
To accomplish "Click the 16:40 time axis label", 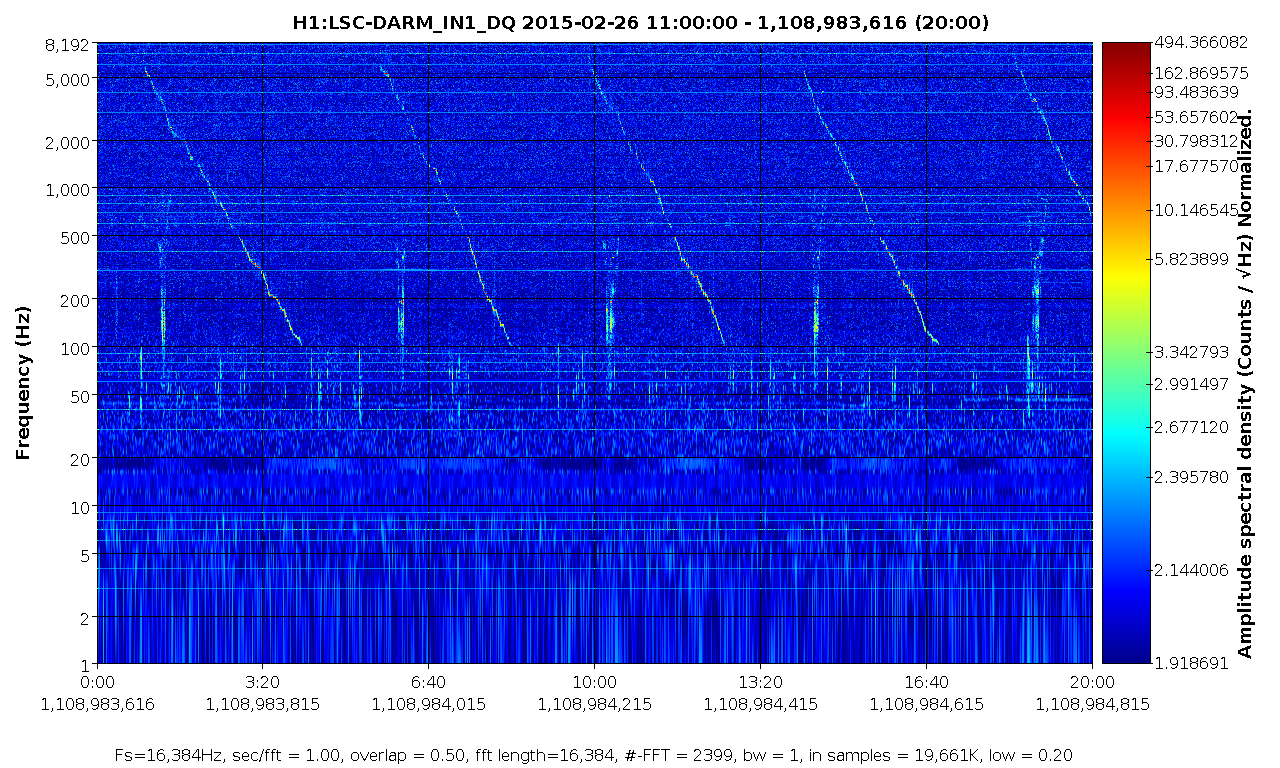I will (927, 683).
